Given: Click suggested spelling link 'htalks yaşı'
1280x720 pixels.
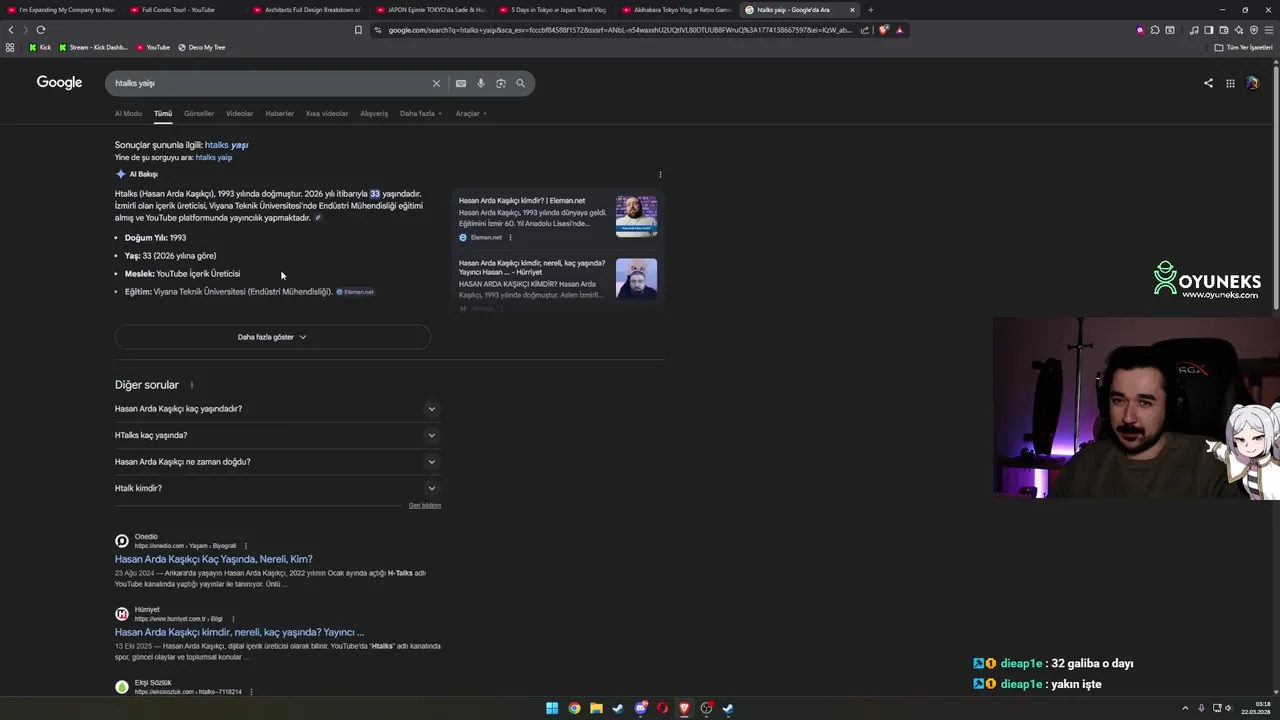Looking at the screenshot, I should point(226,145).
